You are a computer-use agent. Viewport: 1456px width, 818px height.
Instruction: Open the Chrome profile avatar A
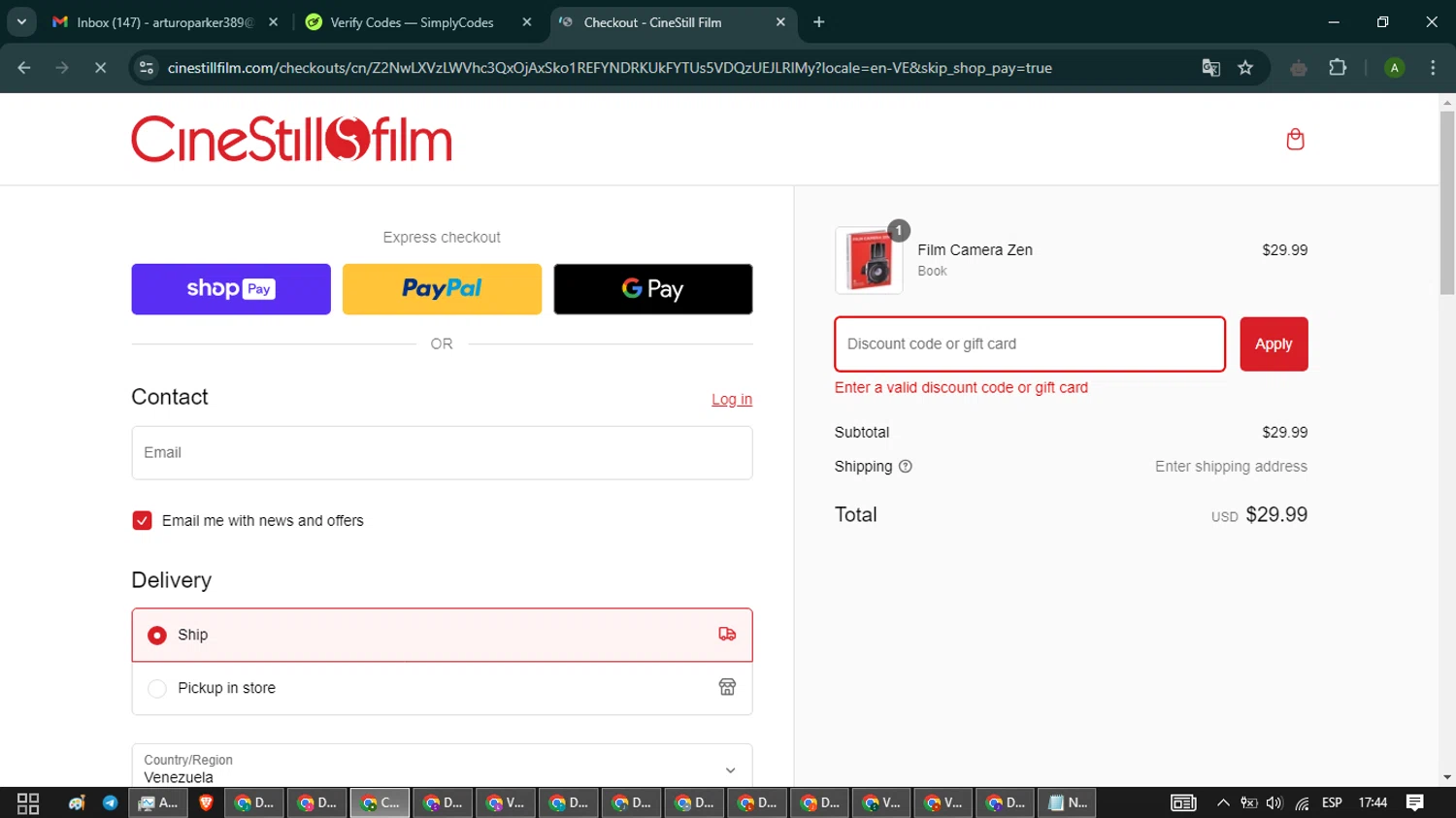tap(1394, 68)
